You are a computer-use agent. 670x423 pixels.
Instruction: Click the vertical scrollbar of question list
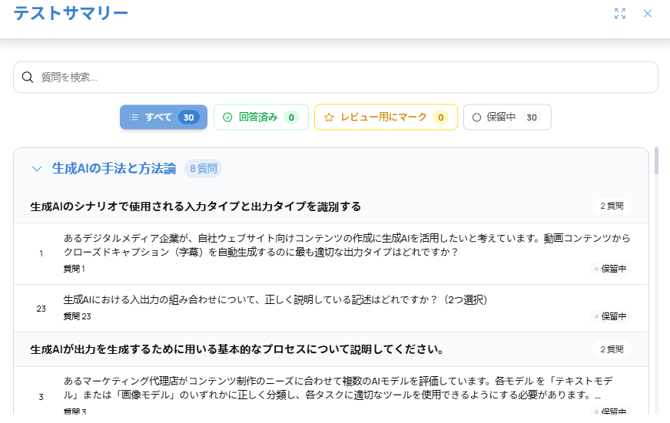coord(656,162)
